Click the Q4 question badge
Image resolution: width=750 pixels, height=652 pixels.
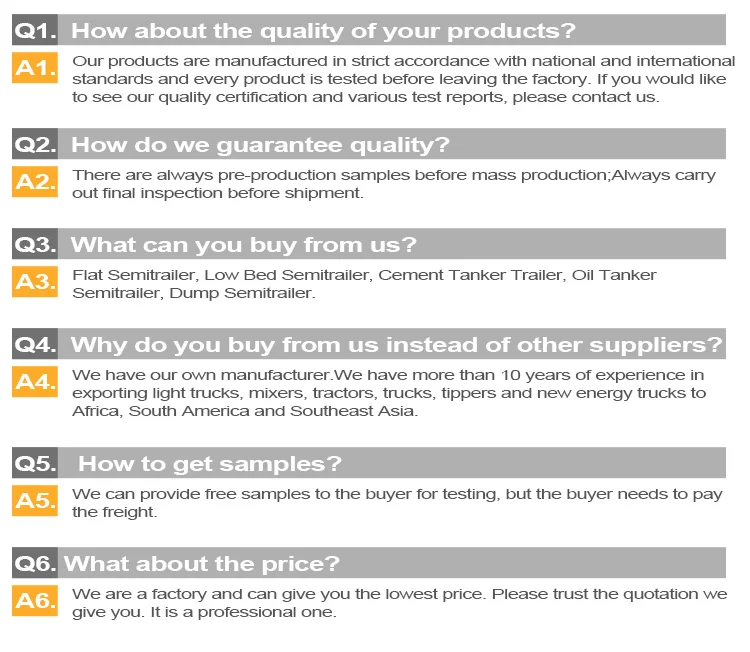[35, 343]
